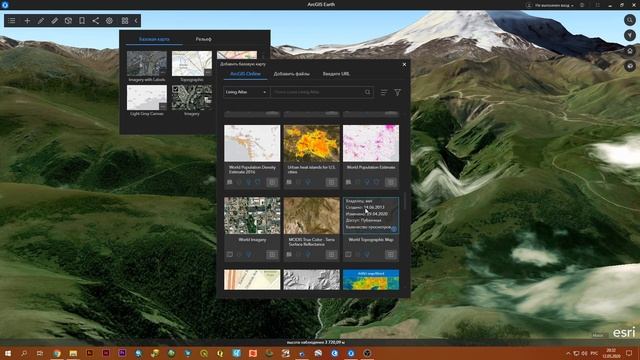Click the blue info icon on World Topographic Map

click(393, 229)
